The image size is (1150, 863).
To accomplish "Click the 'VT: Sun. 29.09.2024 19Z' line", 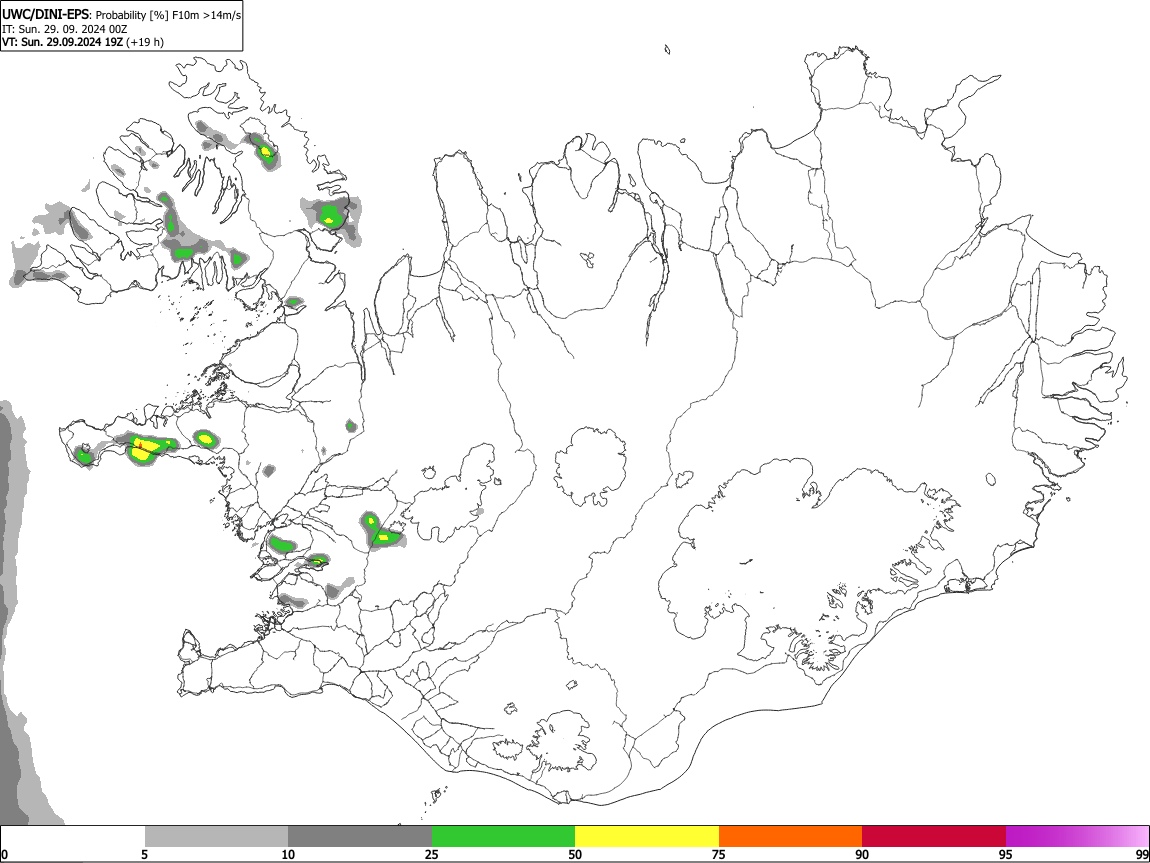I will (x=62, y=42).
